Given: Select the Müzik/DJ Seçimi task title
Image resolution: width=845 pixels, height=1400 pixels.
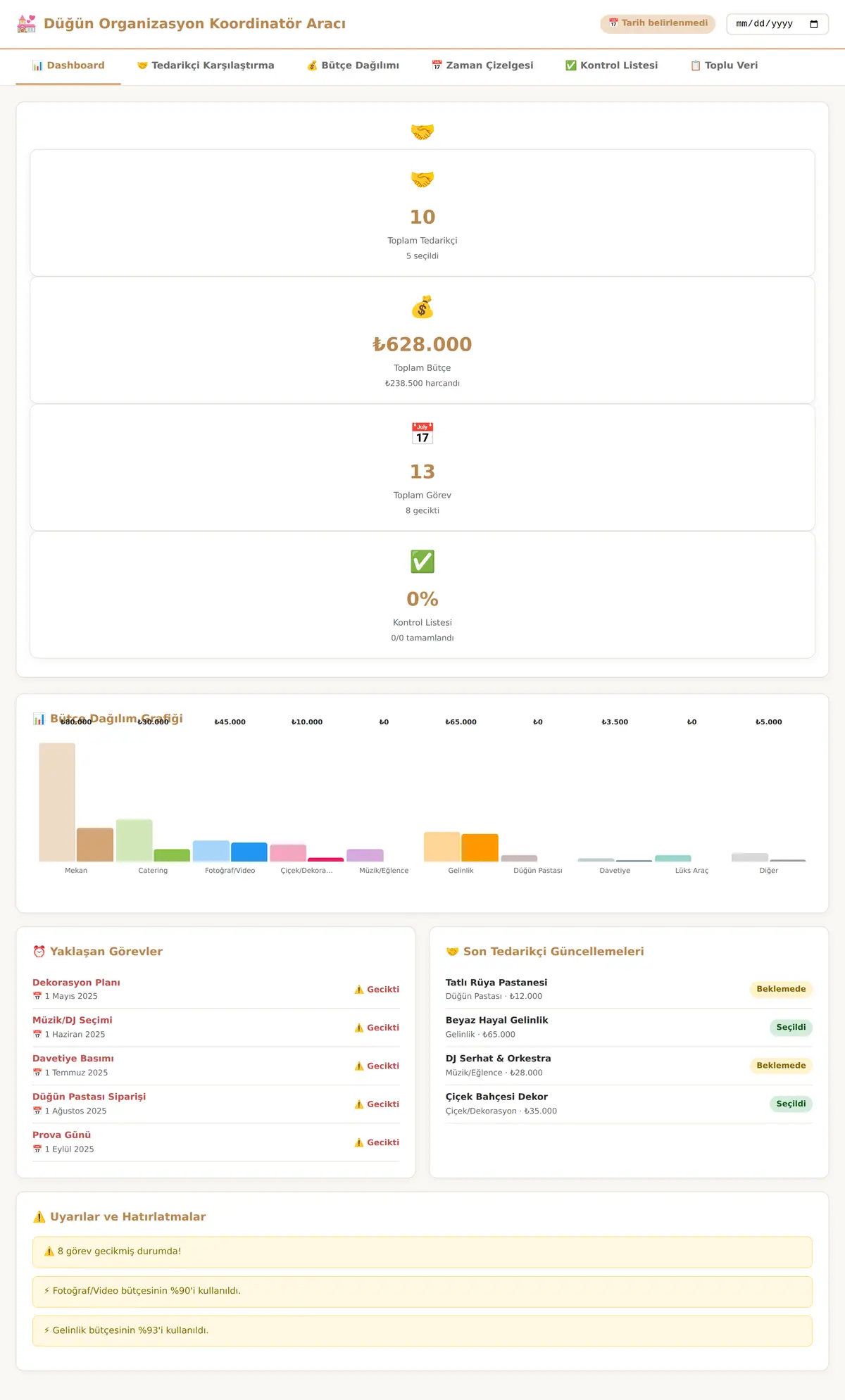Looking at the screenshot, I should (x=73, y=1021).
